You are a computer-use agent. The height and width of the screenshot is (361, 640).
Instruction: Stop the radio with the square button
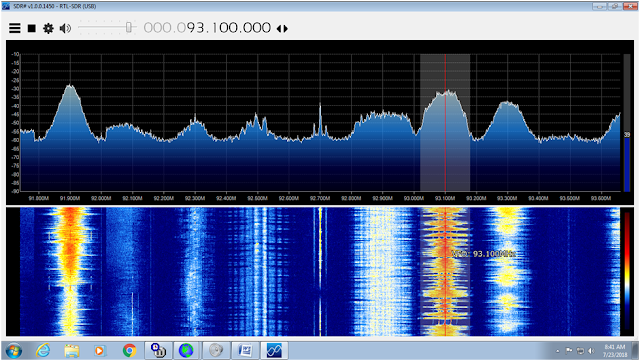[31, 28]
